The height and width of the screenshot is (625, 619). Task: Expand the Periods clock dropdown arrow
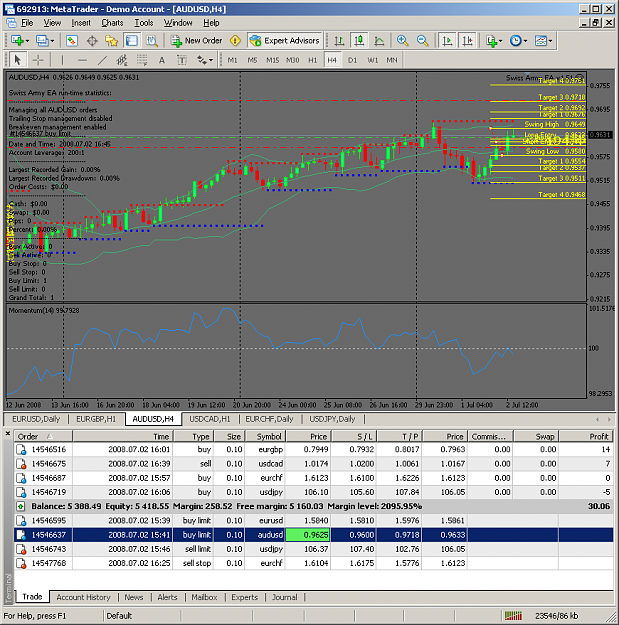[525, 41]
